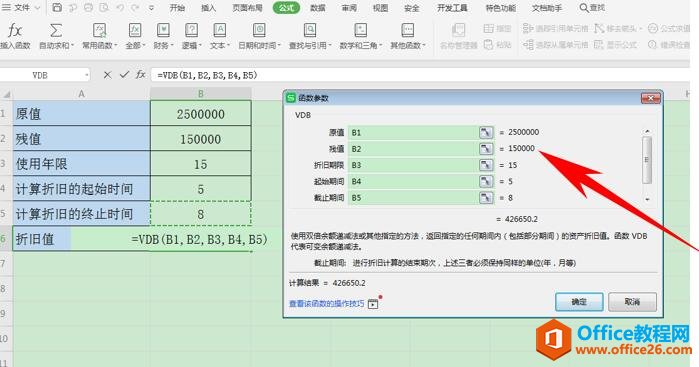Expand the quick access toolbar customize arrow

(152, 8)
